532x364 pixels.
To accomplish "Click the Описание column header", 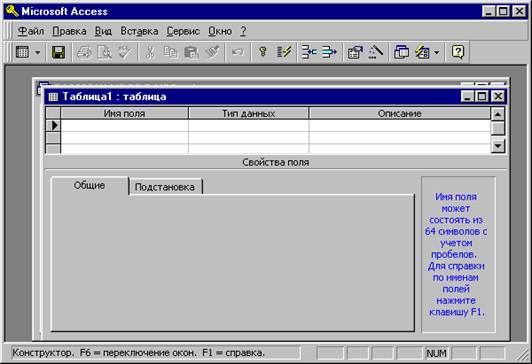I will coord(400,113).
